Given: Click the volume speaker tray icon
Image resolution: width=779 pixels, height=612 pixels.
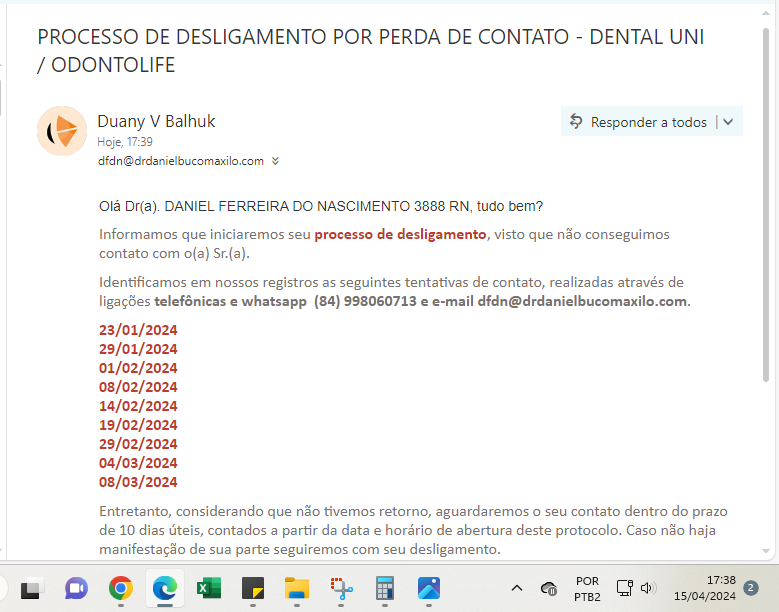Looking at the screenshot, I should pyautogui.click(x=648, y=588).
